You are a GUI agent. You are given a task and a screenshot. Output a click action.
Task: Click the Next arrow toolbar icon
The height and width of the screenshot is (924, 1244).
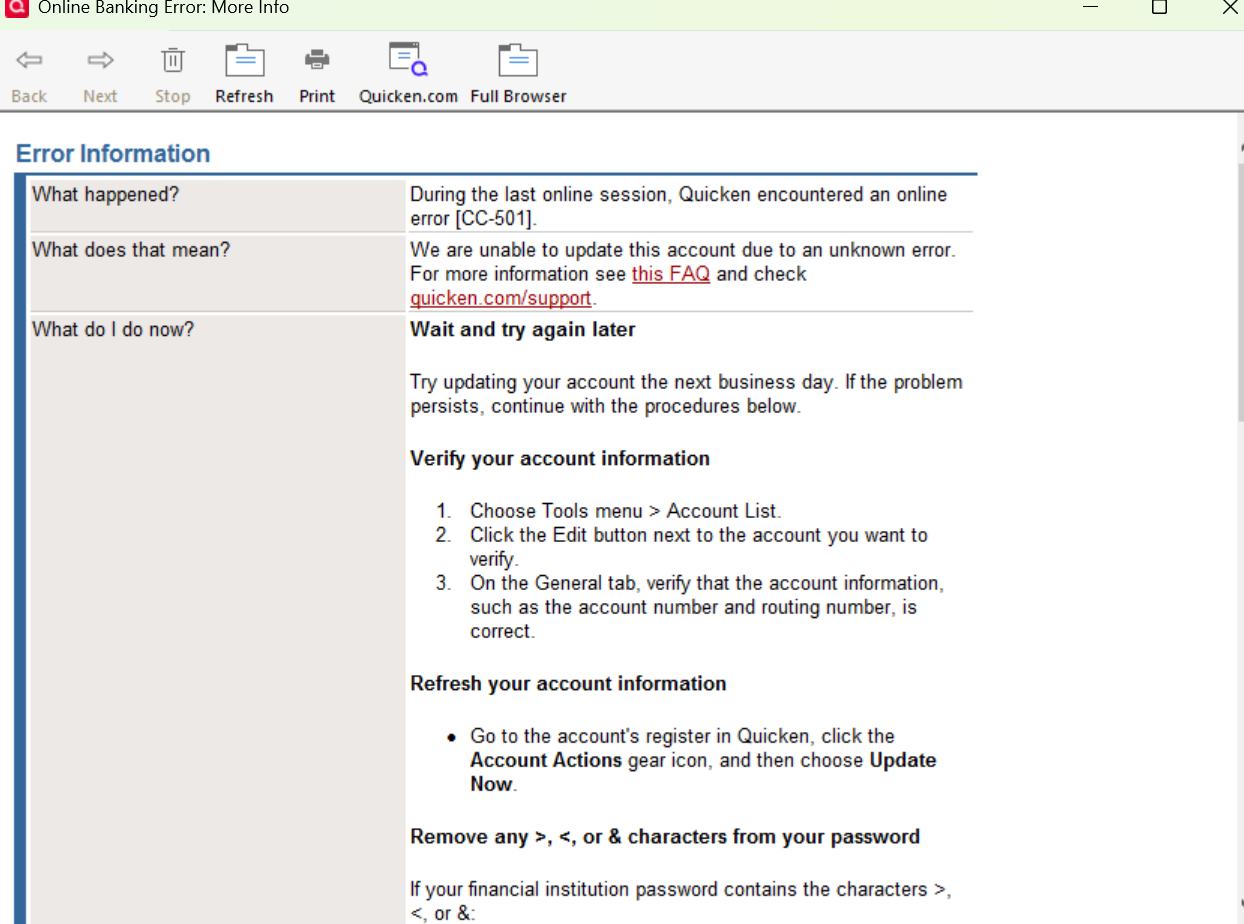click(x=100, y=61)
